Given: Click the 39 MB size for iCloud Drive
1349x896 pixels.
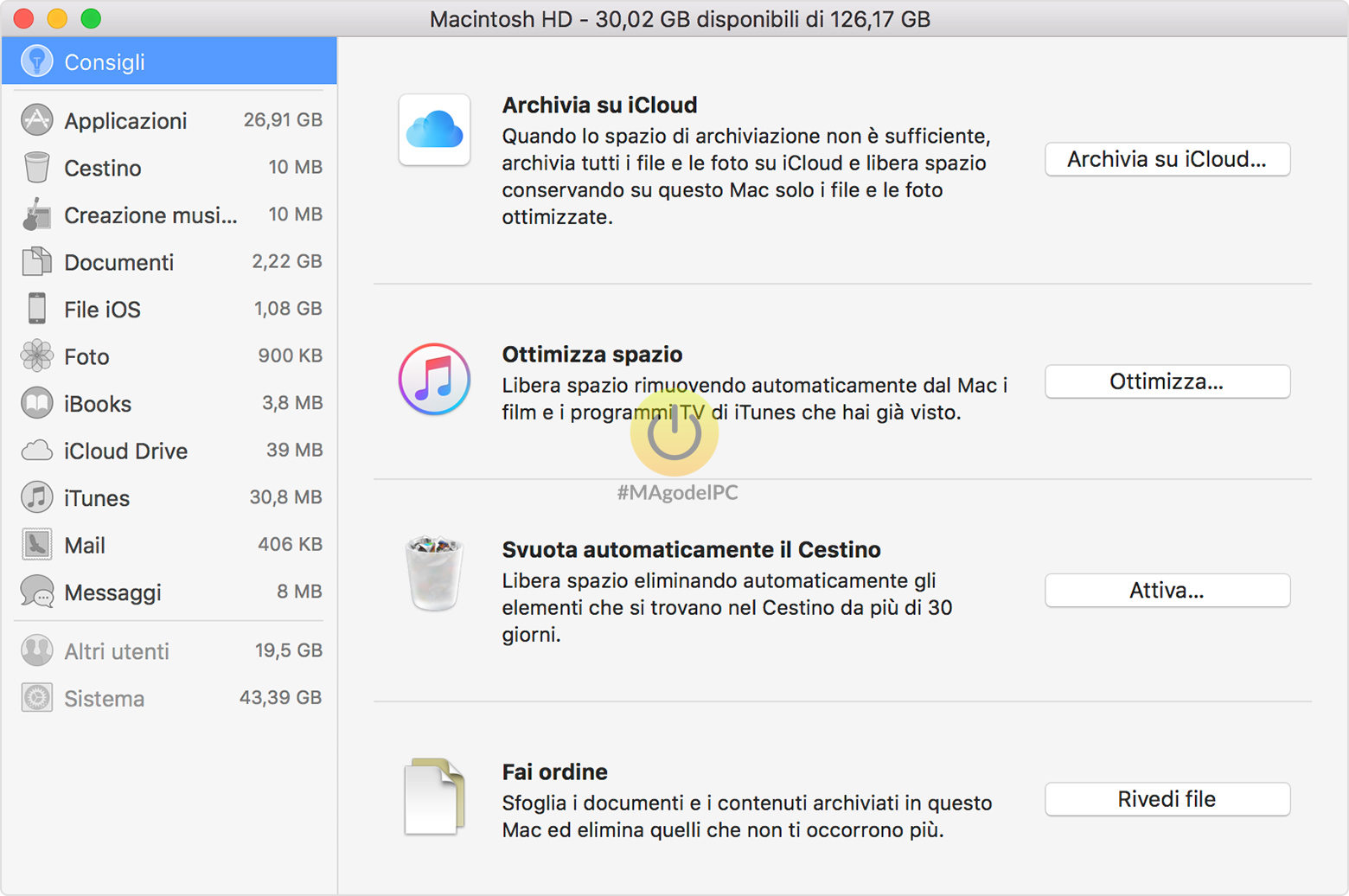Looking at the screenshot, I should pos(294,451).
